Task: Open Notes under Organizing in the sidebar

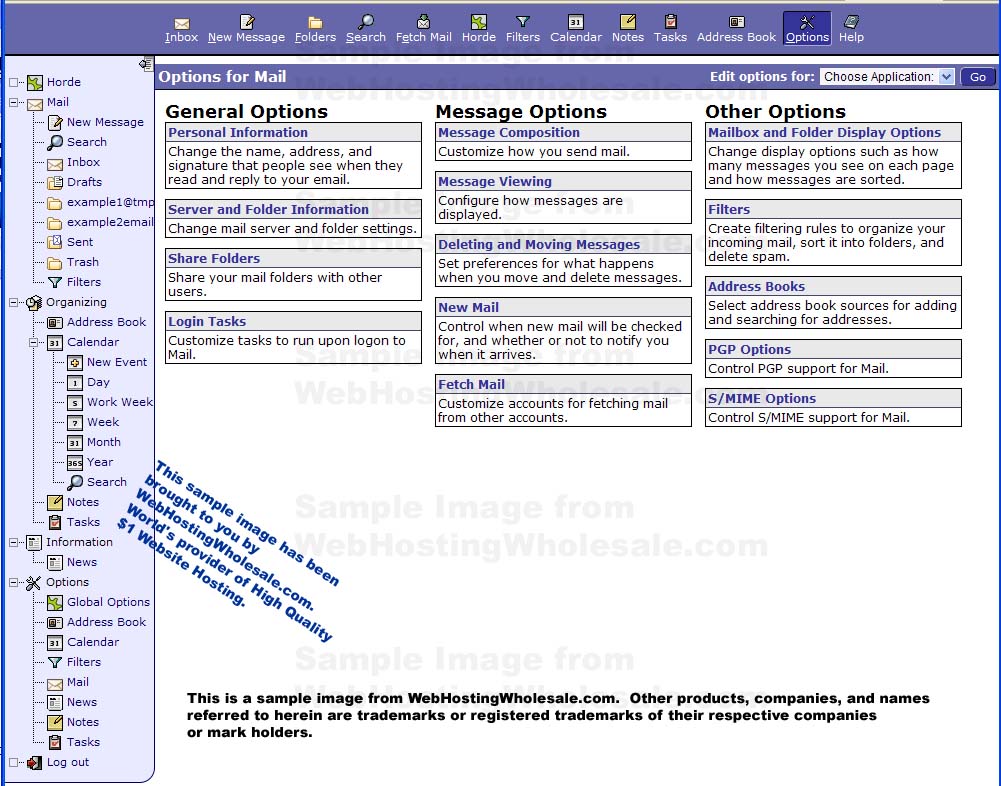Action: [x=83, y=502]
